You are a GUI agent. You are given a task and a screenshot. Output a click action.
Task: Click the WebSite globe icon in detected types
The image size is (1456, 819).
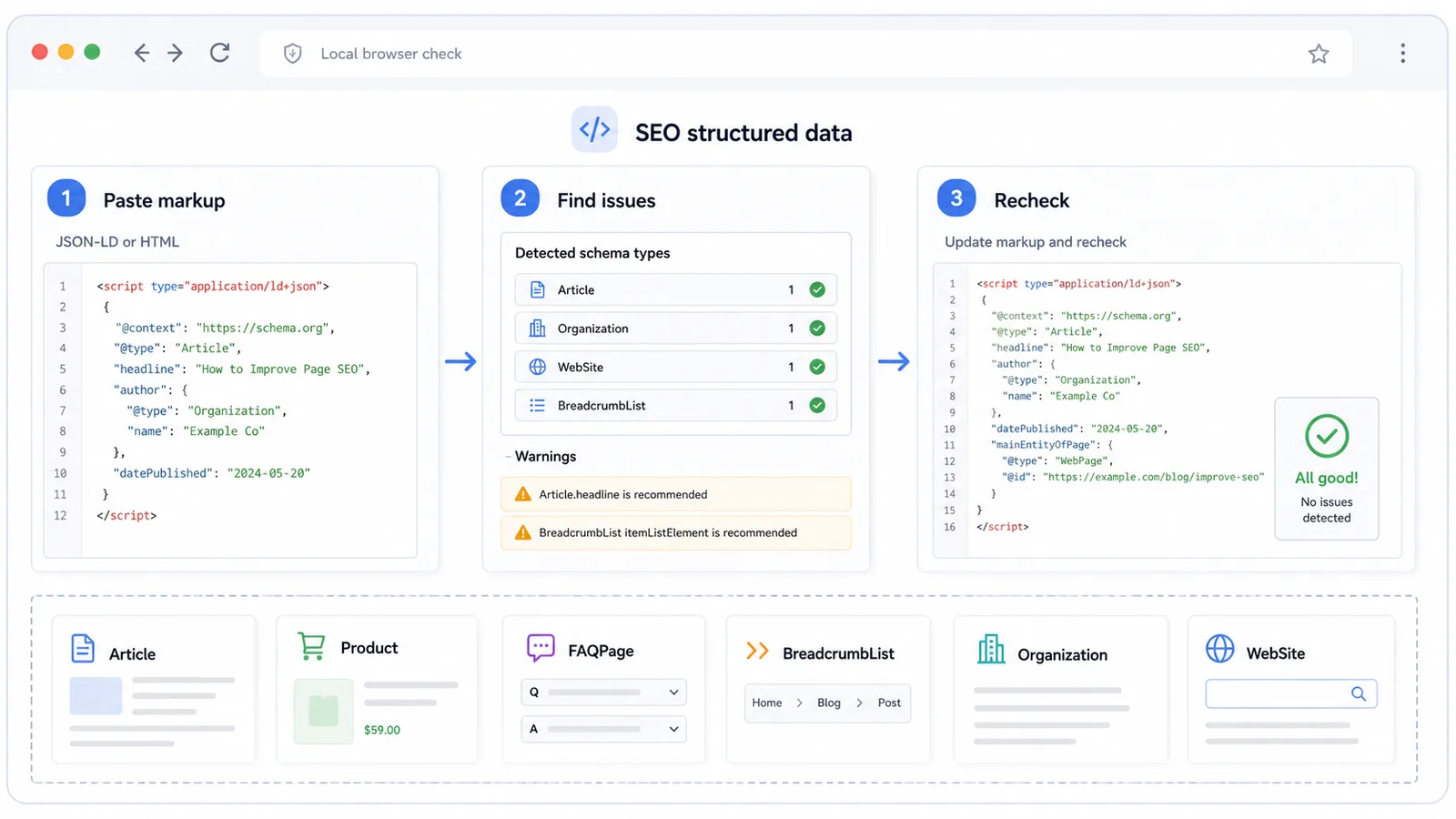tap(538, 367)
